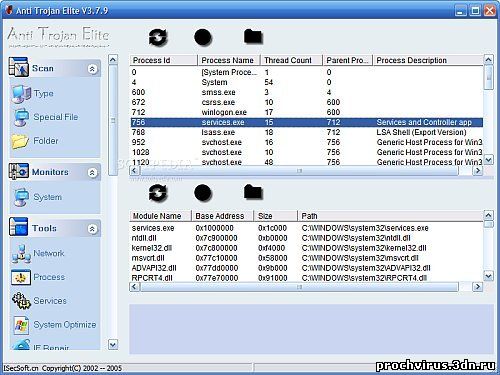This screenshot has height=375, width=500.
Task: Sort by Process Id column header
Action: [164, 60]
